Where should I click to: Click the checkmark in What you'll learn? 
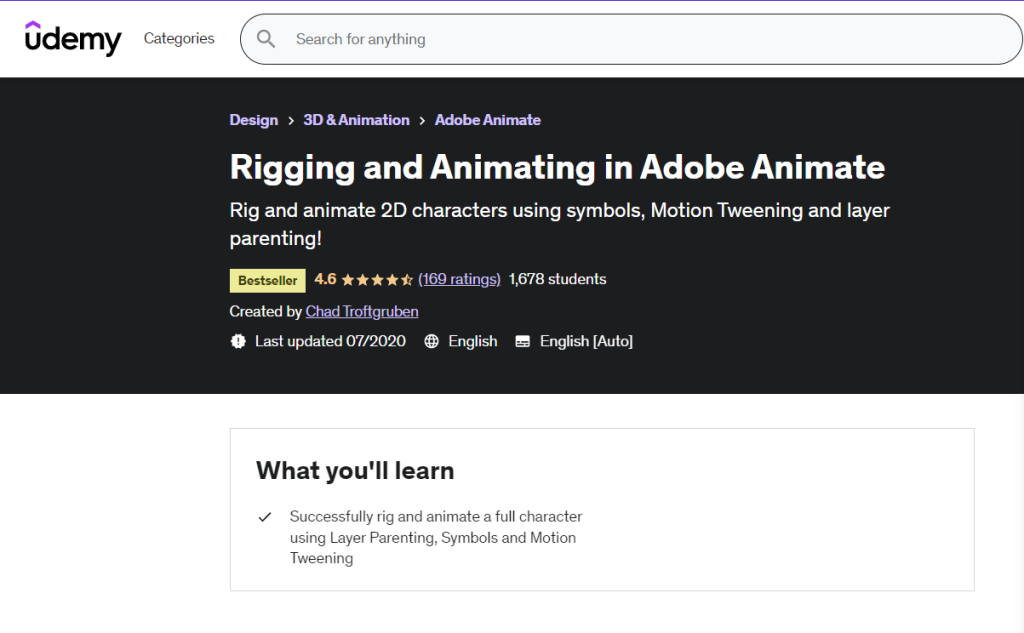tap(264, 517)
